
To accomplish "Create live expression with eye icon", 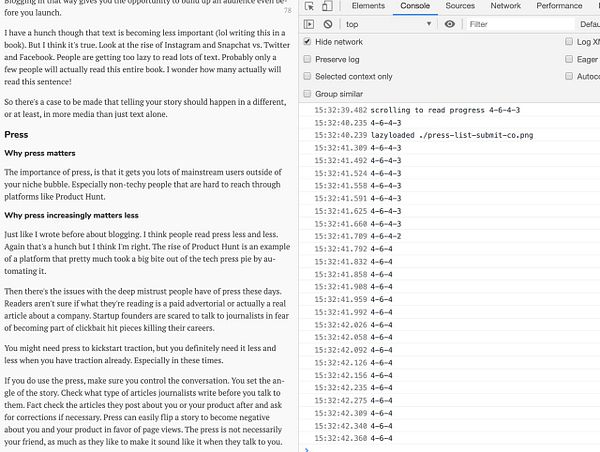I will point(450,24).
